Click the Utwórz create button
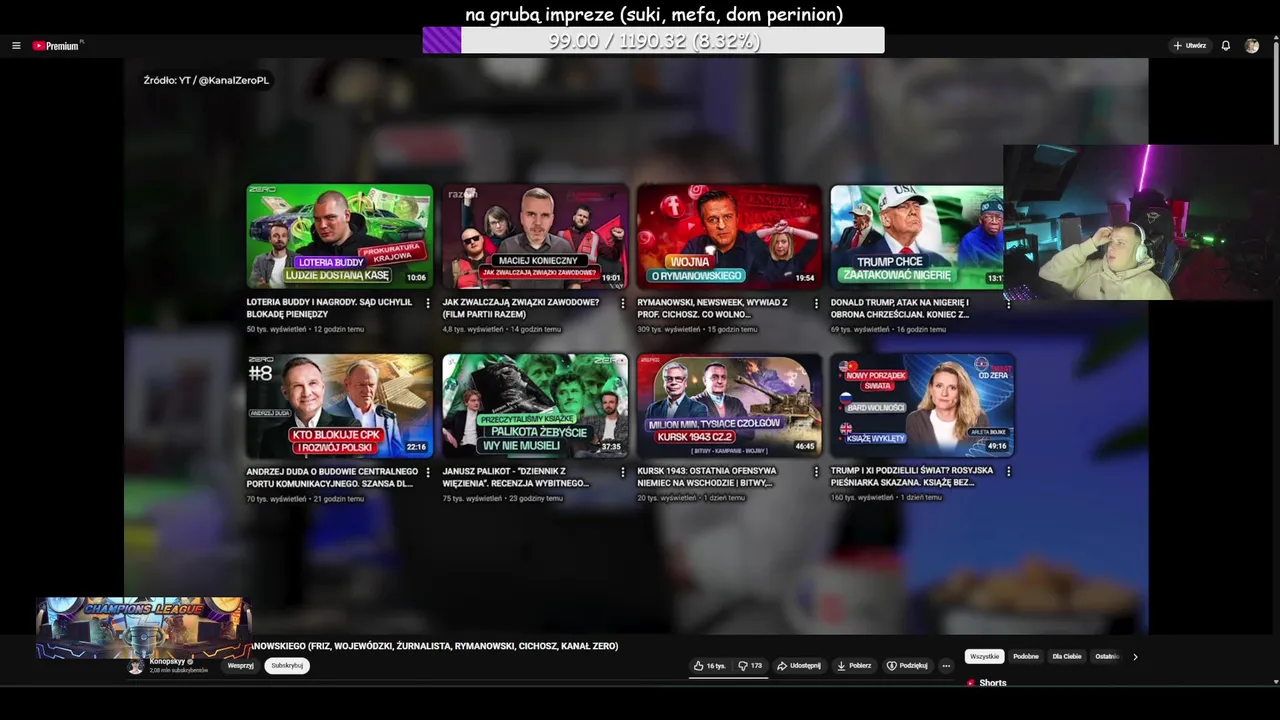1280x720 pixels. (1190, 46)
